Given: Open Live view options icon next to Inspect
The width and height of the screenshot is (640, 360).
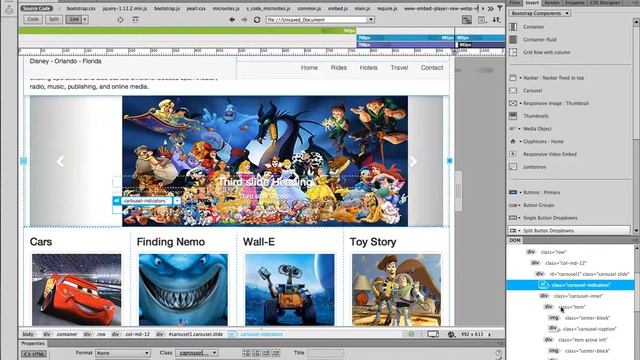Looking at the screenshot, I should click(135, 19).
